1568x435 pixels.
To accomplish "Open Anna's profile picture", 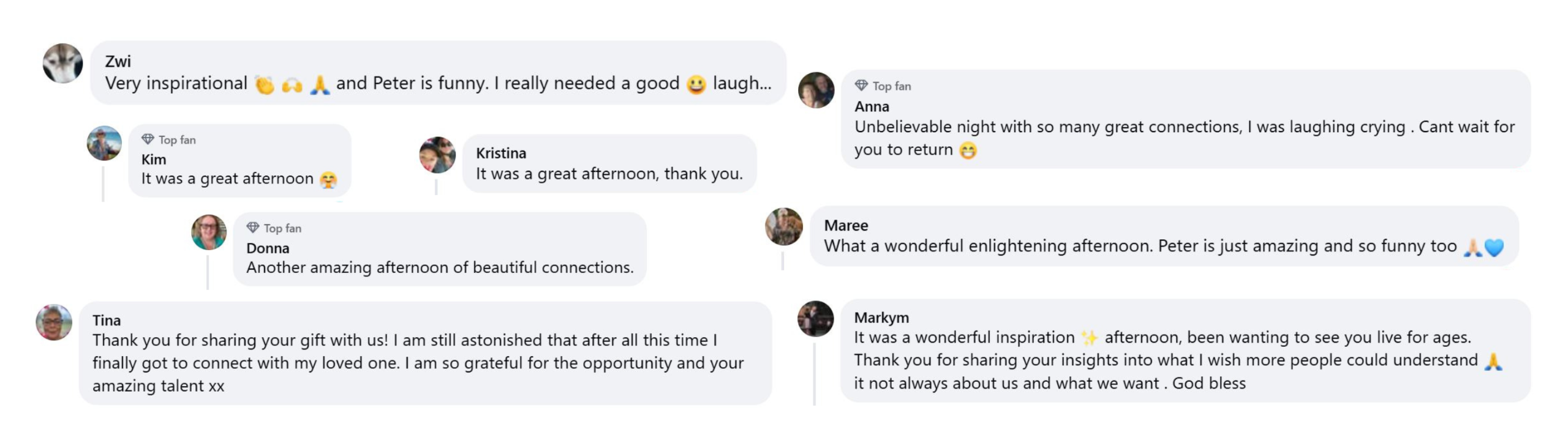I will pyautogui.click(x=816, y=91).
